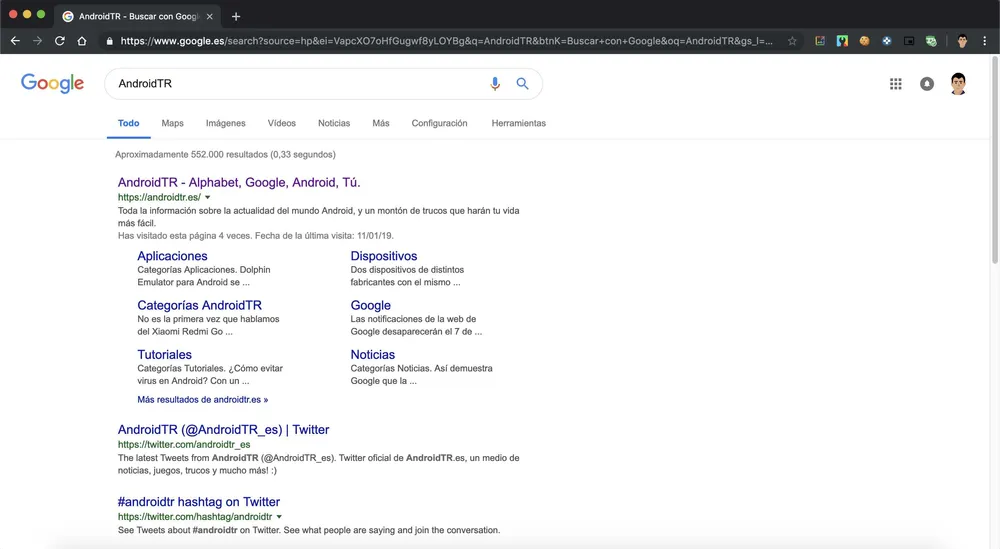Open the Más search options menu

(x=380, y=123)
